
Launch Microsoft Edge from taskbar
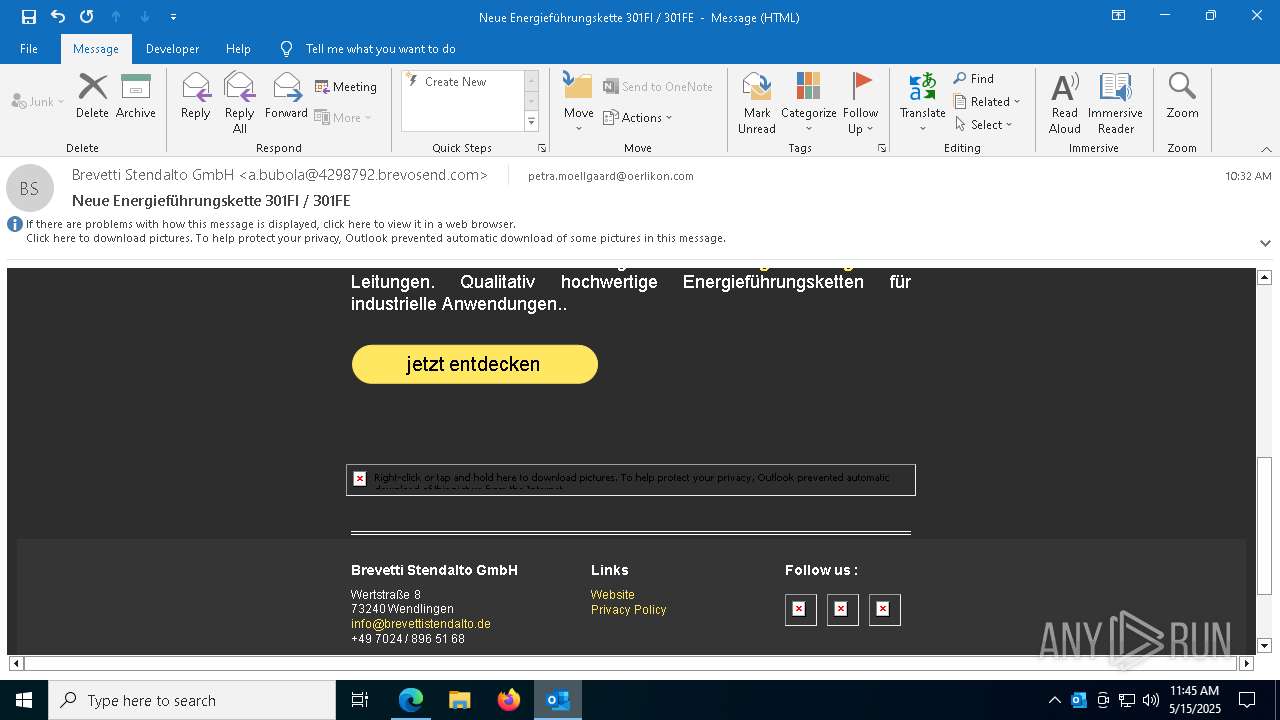(x=411, y=700)
